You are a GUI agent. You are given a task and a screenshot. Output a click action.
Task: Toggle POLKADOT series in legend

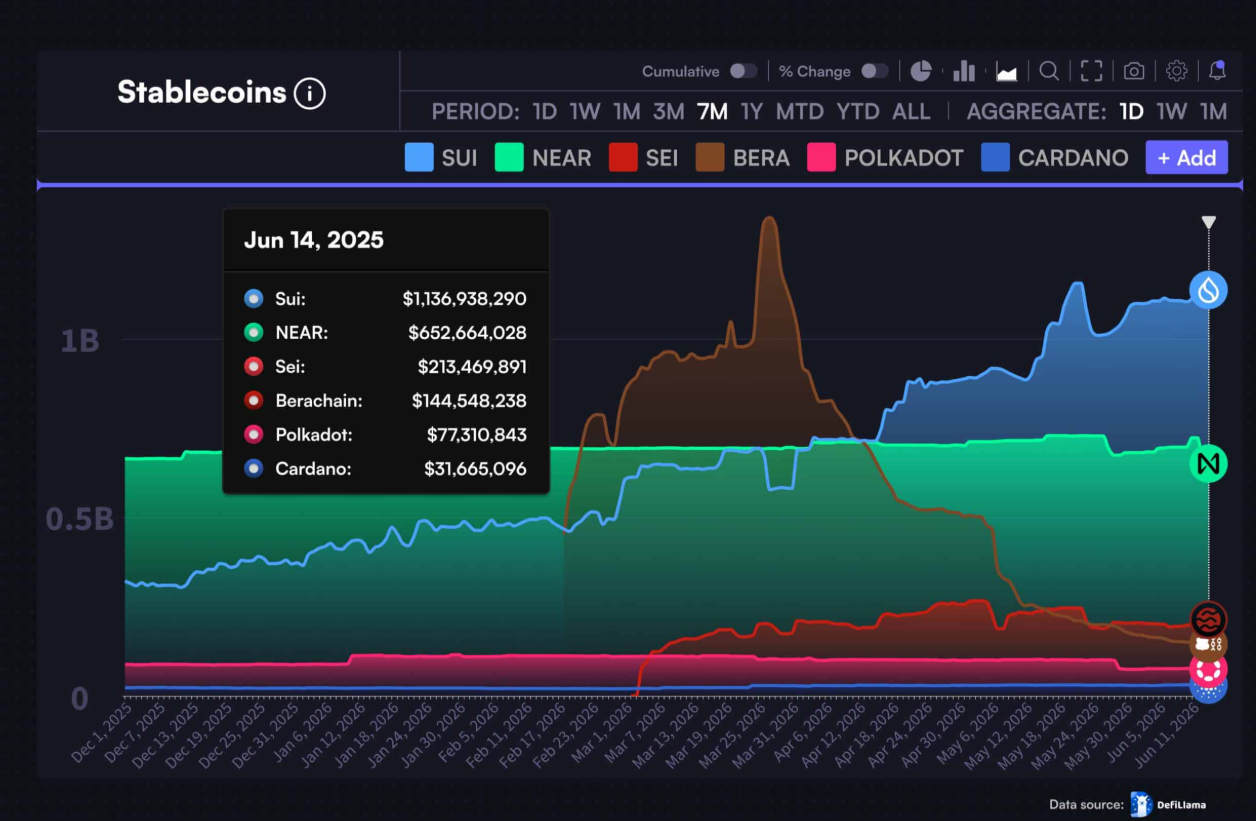point(885,158)
